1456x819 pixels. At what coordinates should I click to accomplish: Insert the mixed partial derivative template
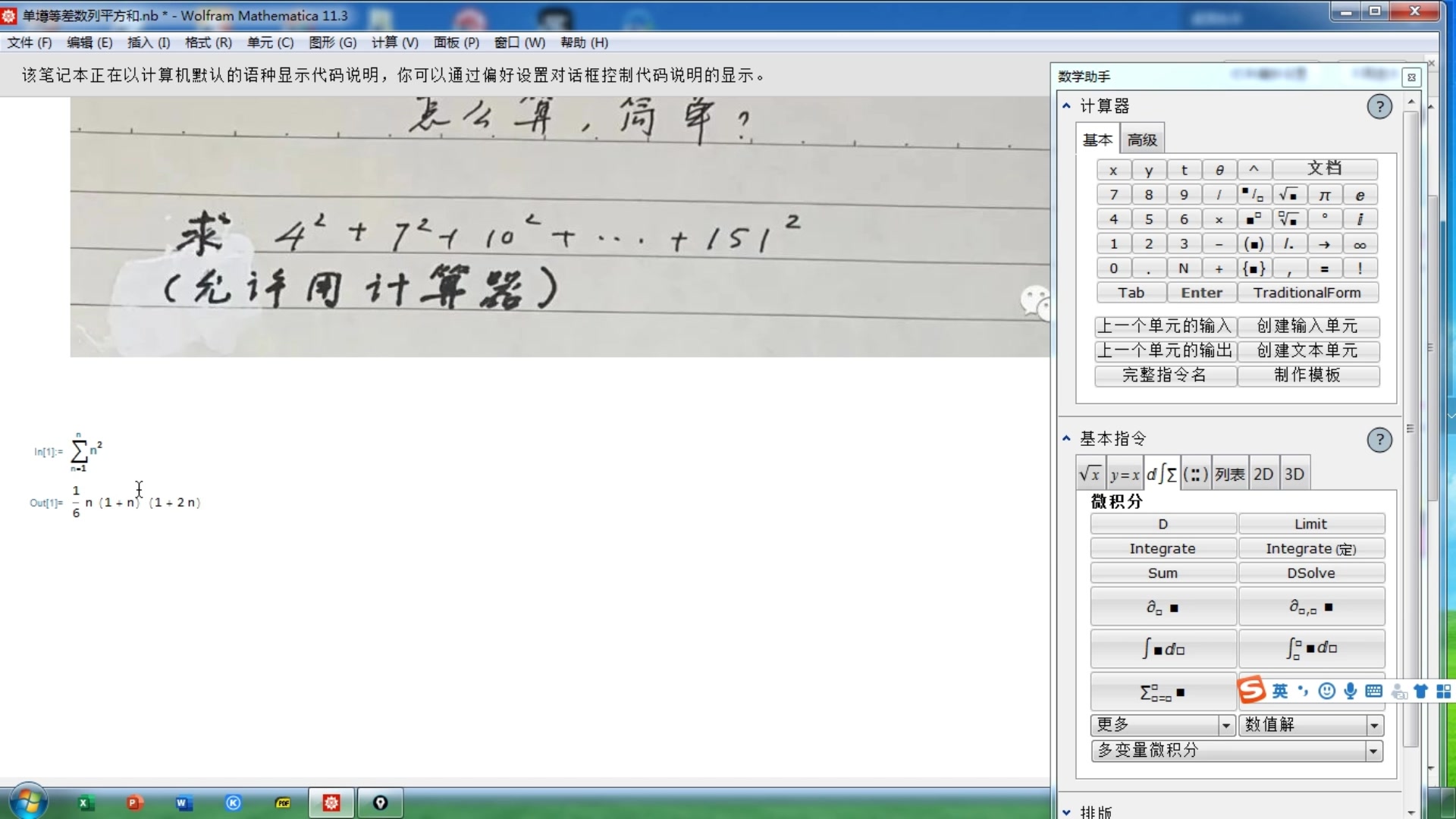pos(1311,607)
